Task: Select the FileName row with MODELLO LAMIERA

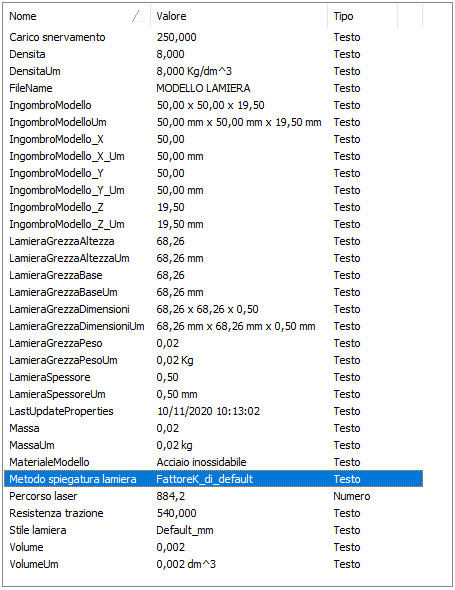Action: (213, 88)
